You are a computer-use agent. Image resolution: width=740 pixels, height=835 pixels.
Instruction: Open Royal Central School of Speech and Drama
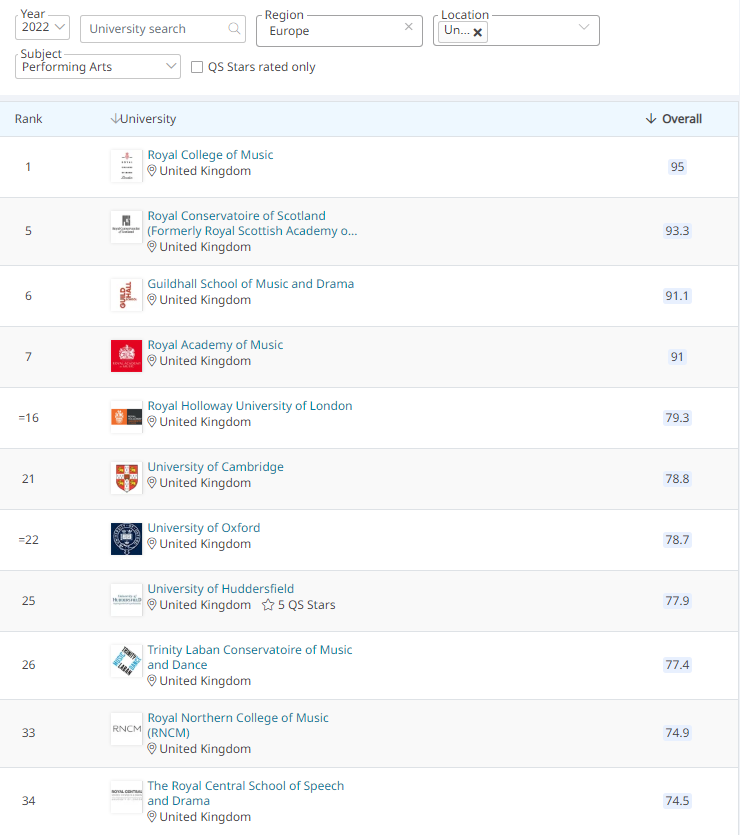[x=246, y=793]
